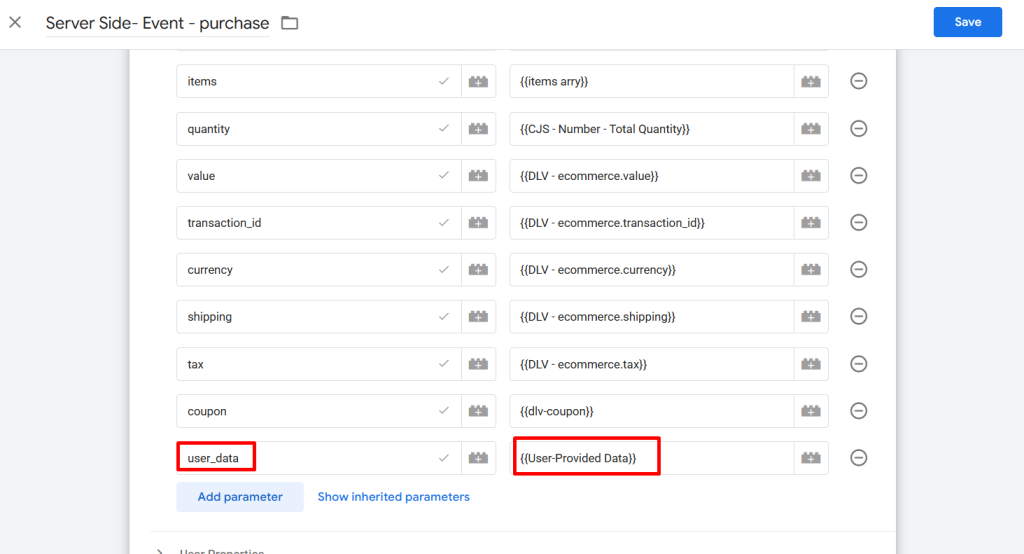1024x554 pixels.
Task: Close the tag editor with X
Action: coord(15,22)
